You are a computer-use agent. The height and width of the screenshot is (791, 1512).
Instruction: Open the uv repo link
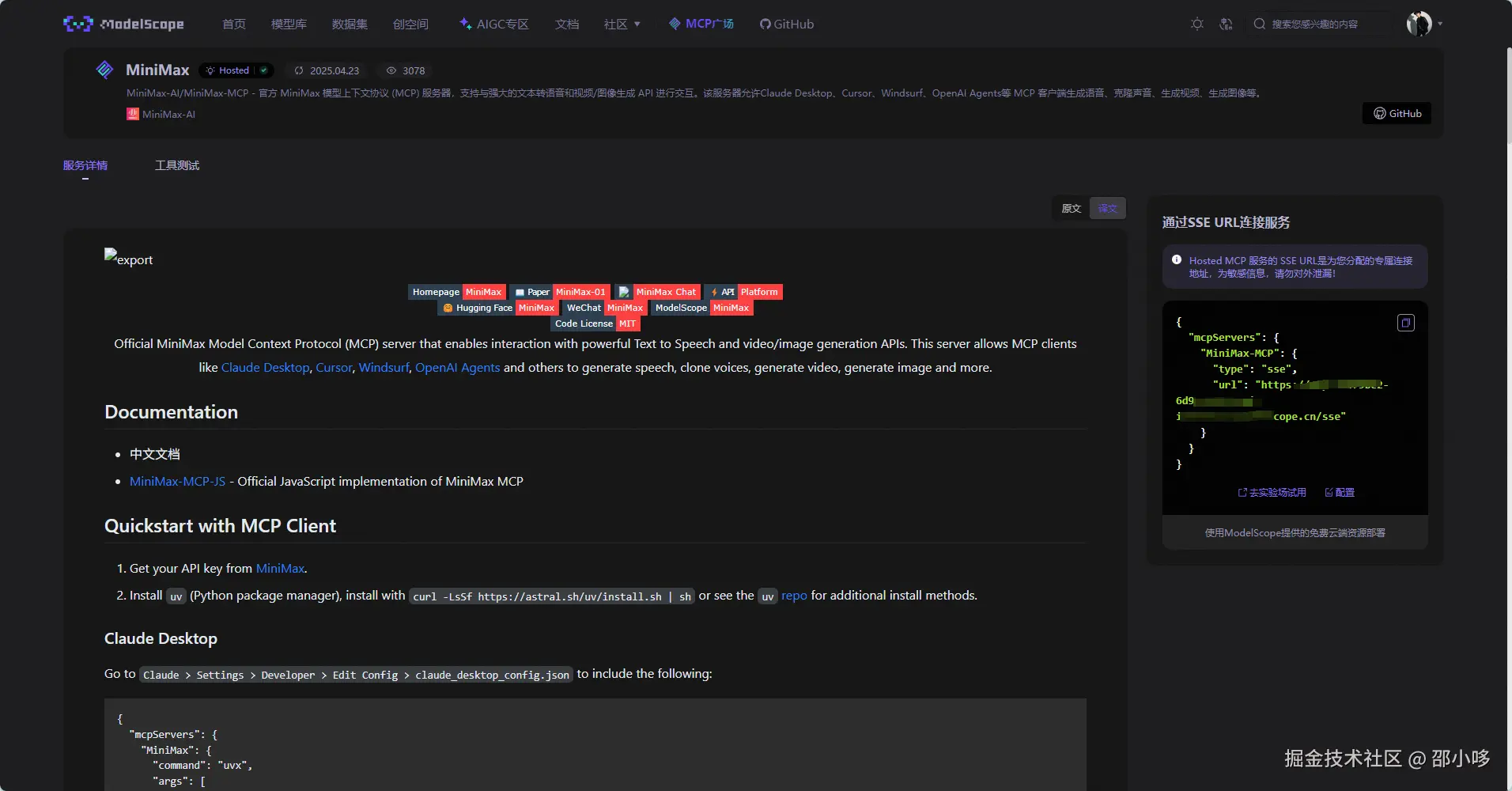pos(794,595)
